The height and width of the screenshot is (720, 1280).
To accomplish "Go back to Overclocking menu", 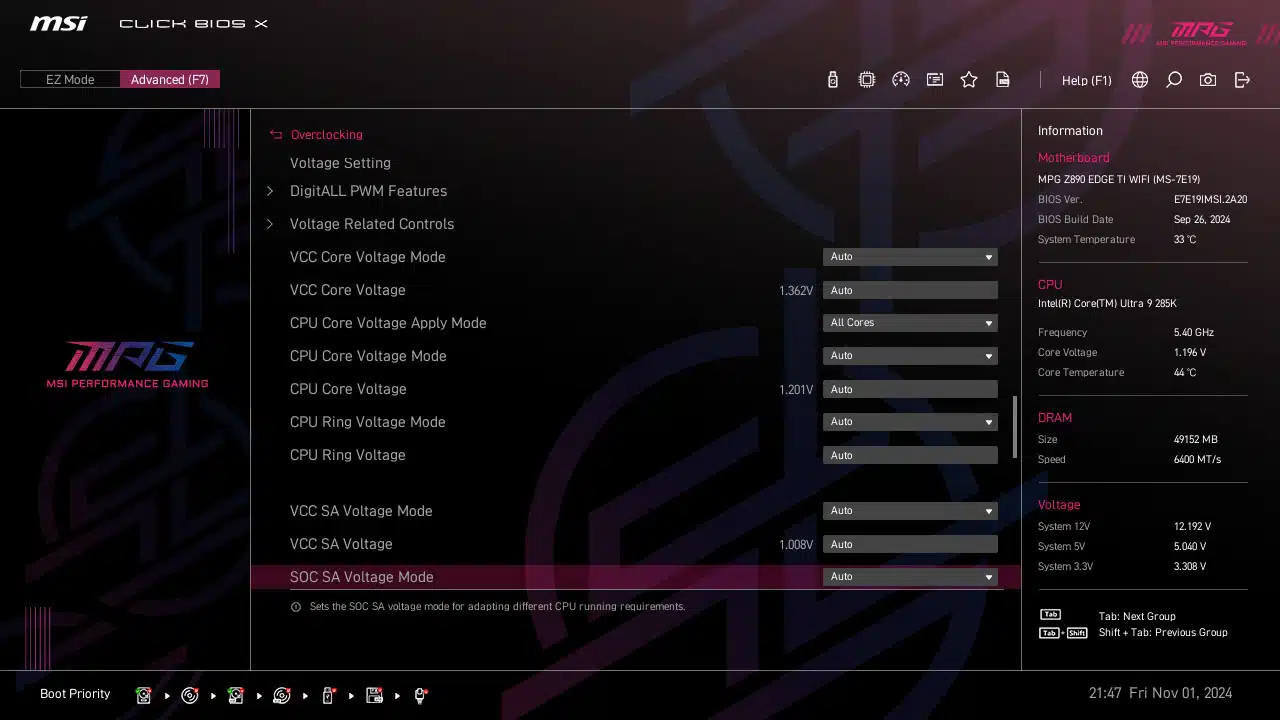I will click(x=325, y=135).
